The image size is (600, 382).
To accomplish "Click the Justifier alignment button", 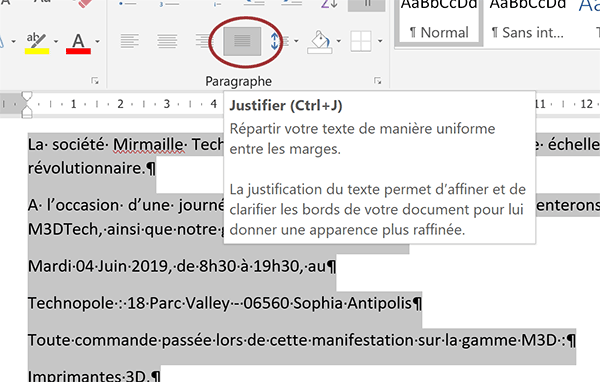I will [242, 41].
